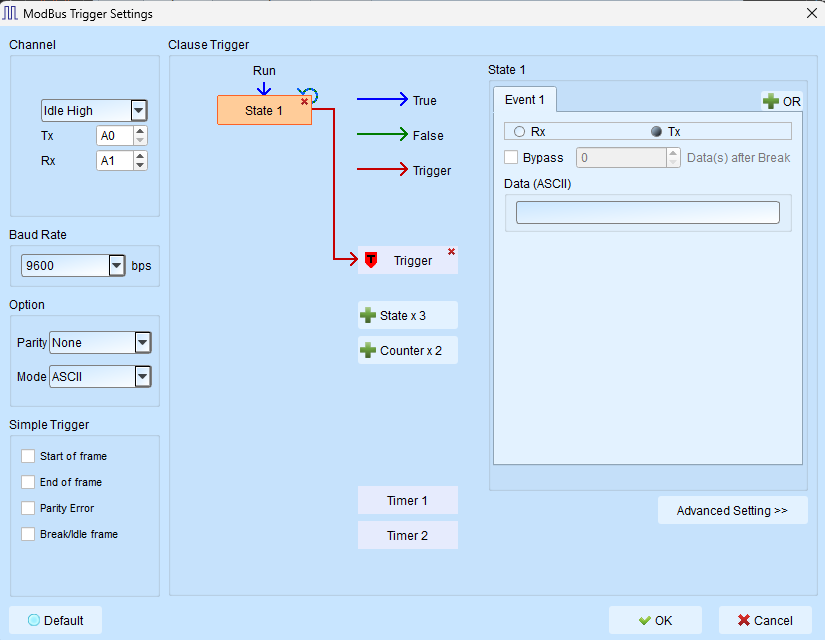The image size is (825, 640).
Task: Select the Rx radio button
Action: pos(519,132)
